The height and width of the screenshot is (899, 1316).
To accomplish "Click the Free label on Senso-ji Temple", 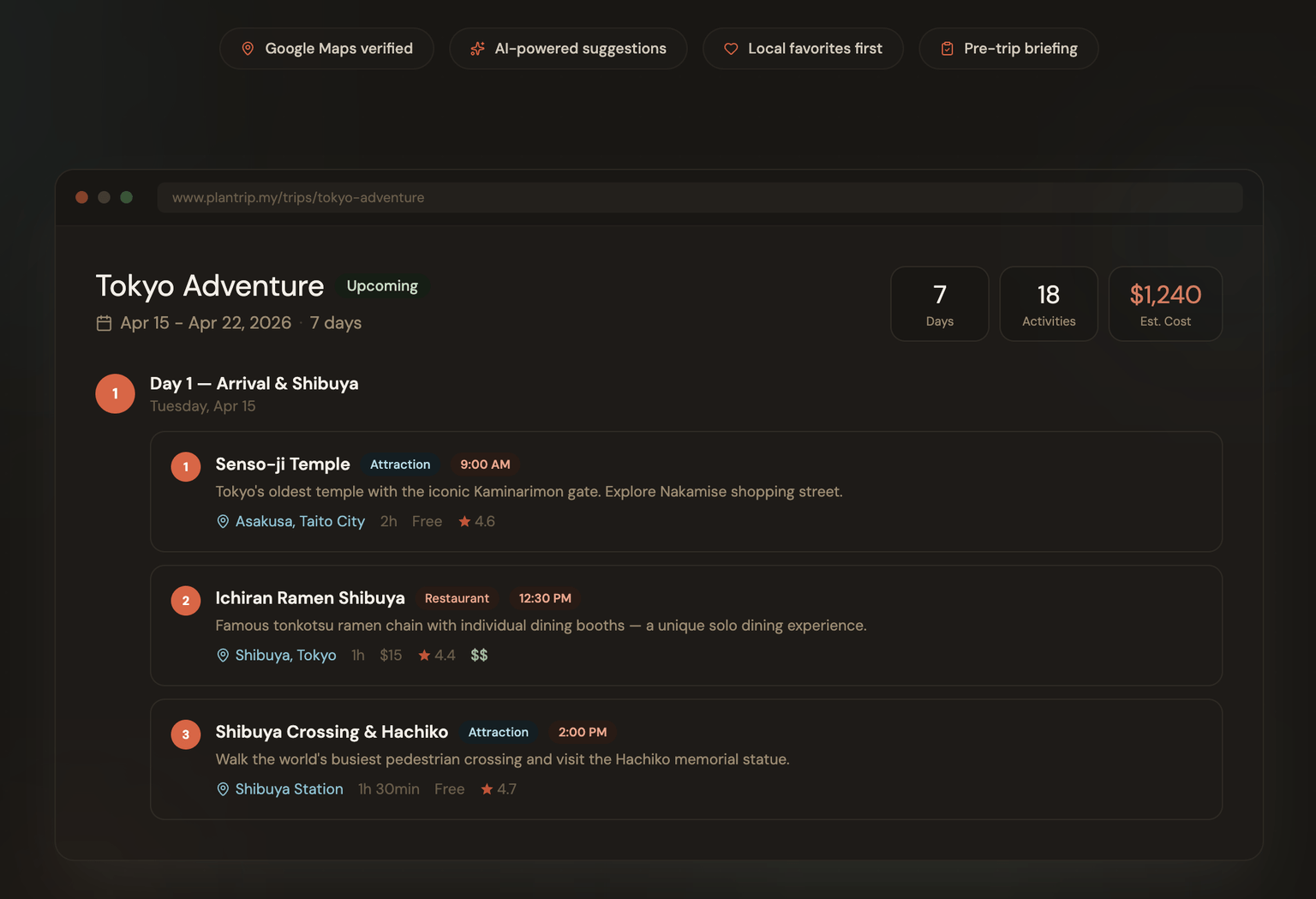I will 427,521.
